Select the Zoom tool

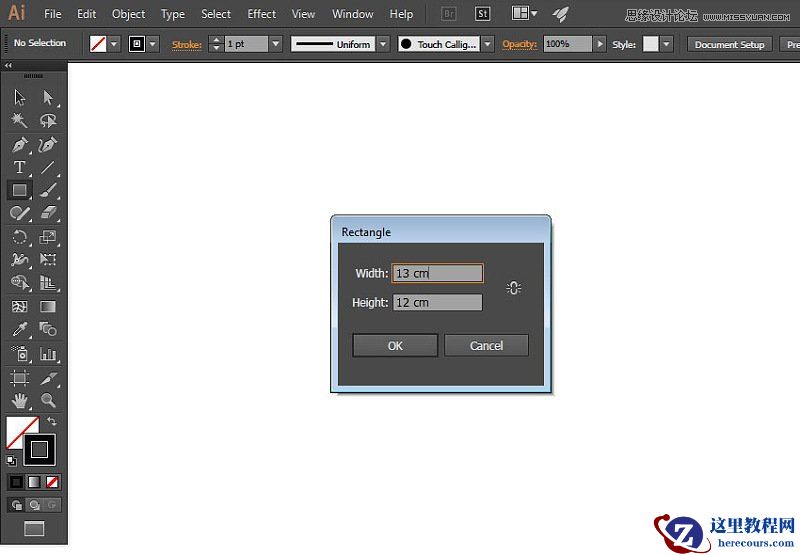tap(48, 400)
